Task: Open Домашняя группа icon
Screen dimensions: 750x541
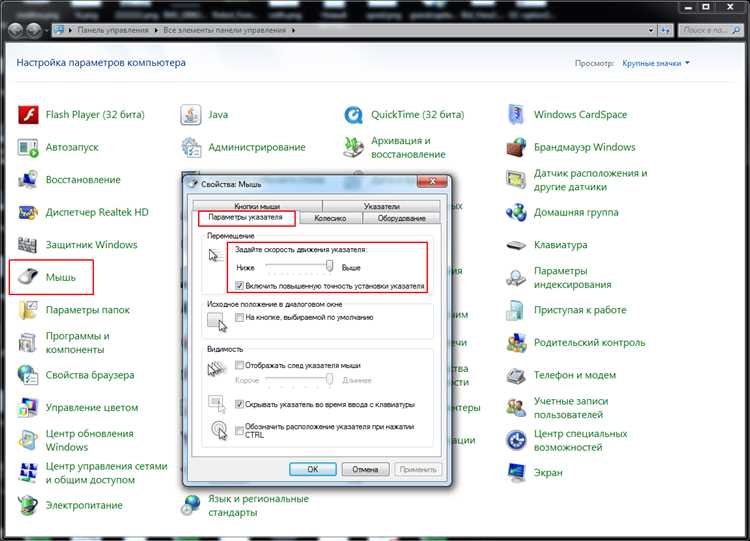Action: pyautogui.click(x=516, y=212)
